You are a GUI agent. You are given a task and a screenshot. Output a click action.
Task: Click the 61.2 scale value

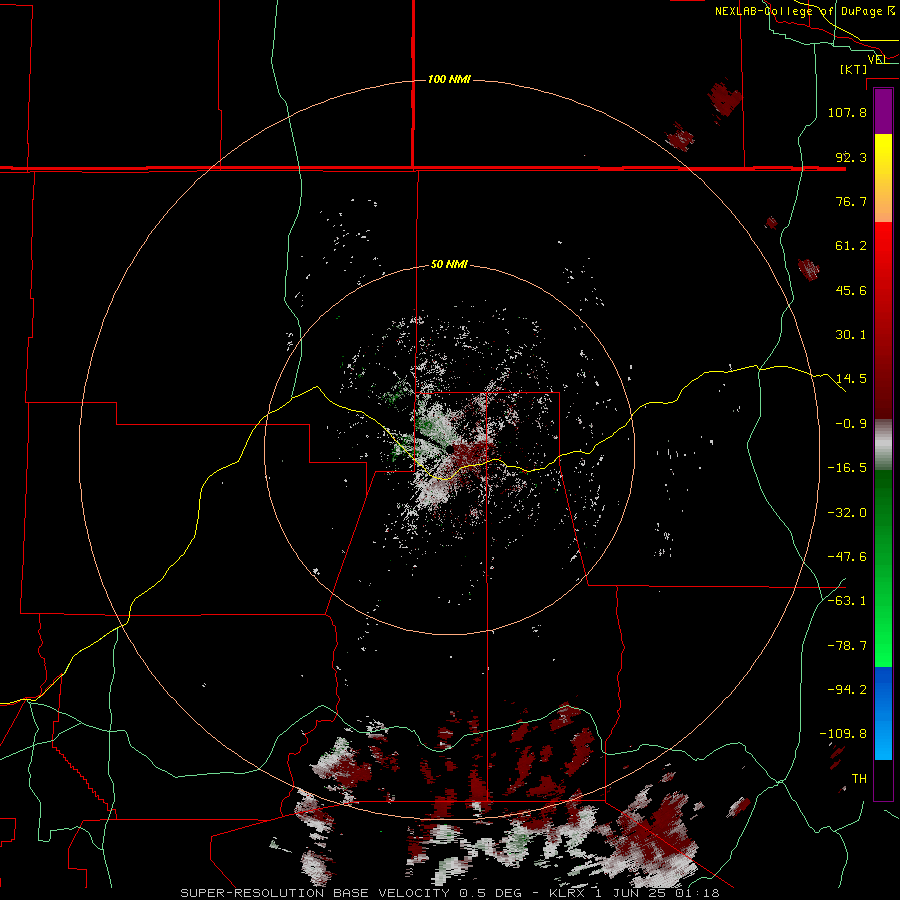(851, 246)
